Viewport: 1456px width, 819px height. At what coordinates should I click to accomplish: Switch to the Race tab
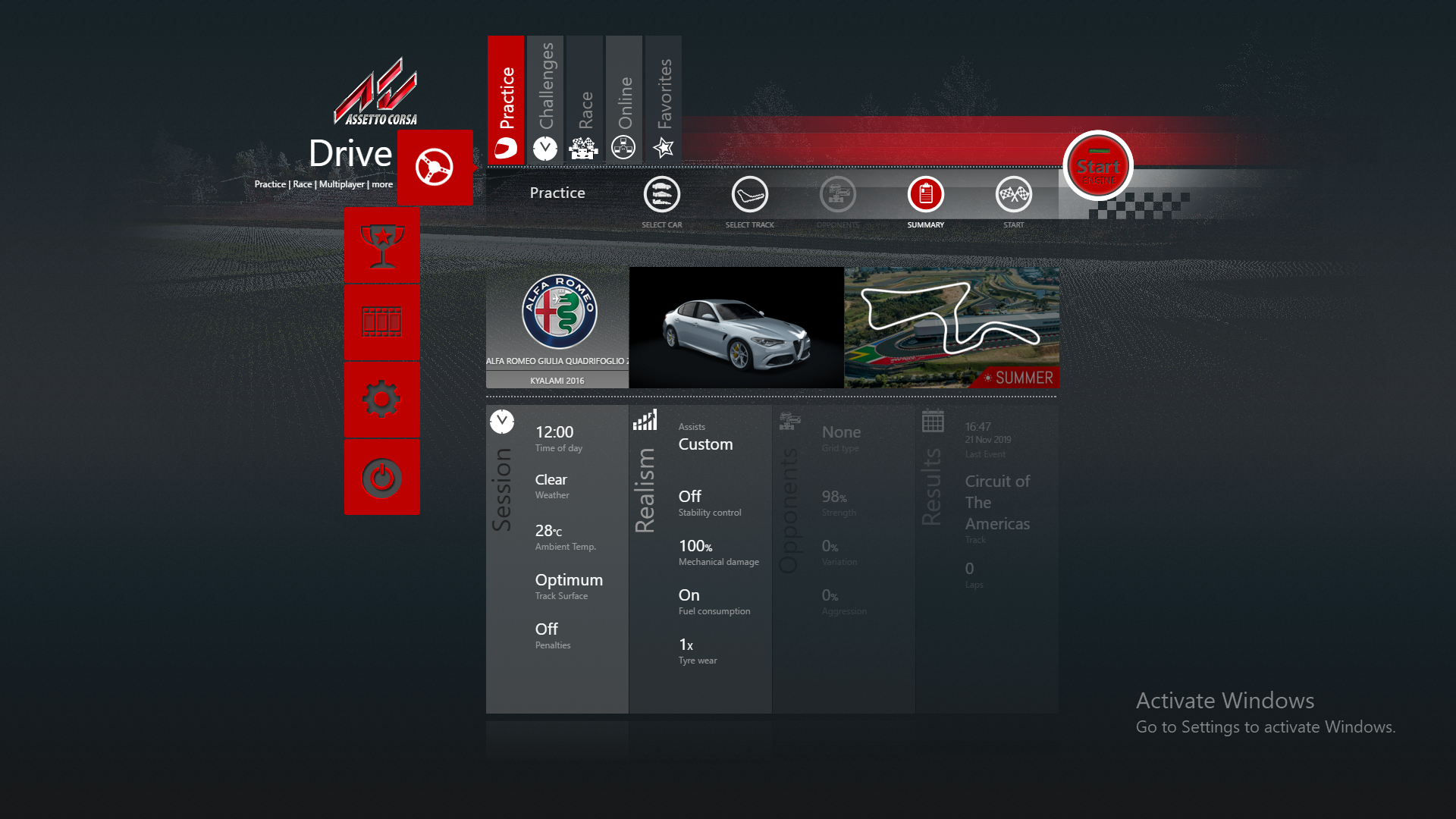coord(585,100)
